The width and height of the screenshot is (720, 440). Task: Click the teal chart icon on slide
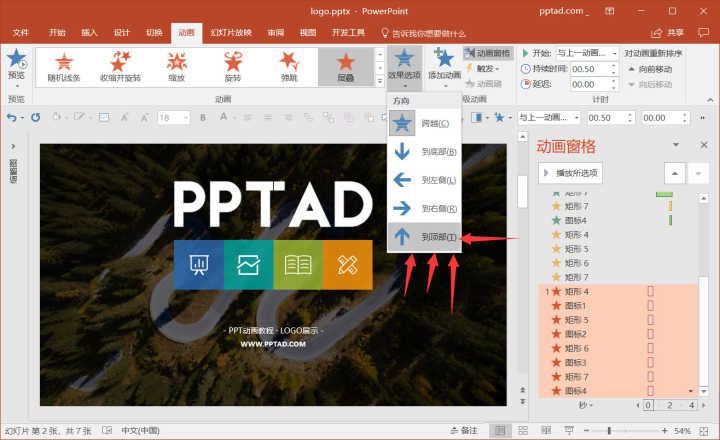pyautogui.click(x=248, y=265)
